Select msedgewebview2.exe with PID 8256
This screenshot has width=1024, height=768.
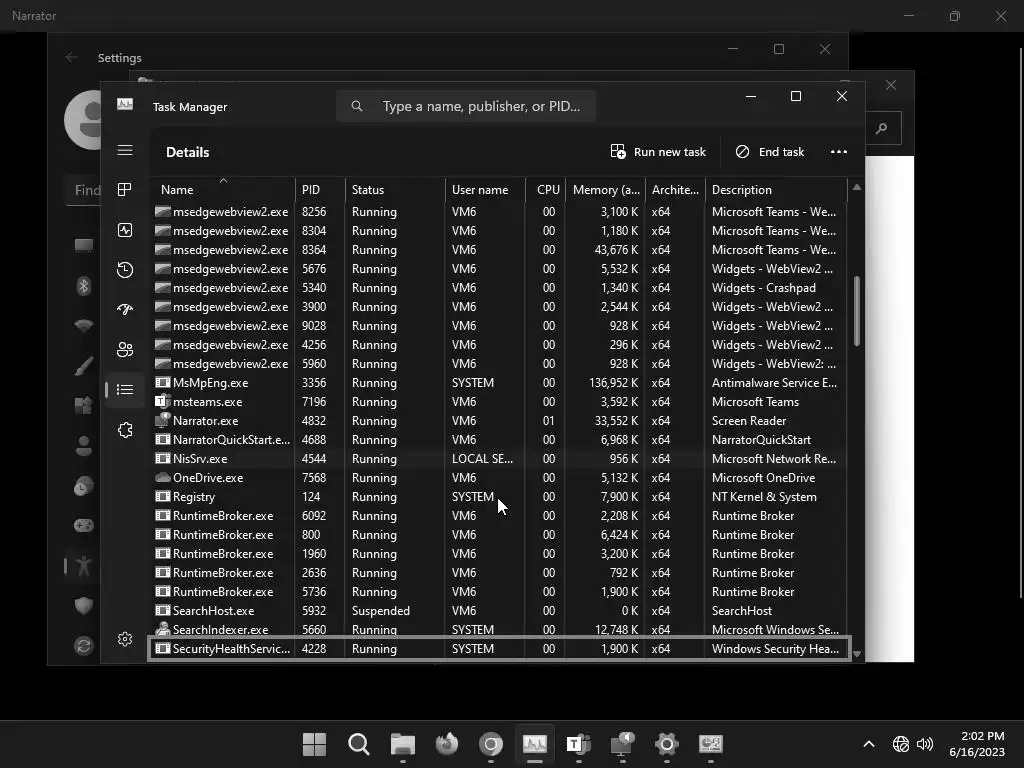click(499, 212)
